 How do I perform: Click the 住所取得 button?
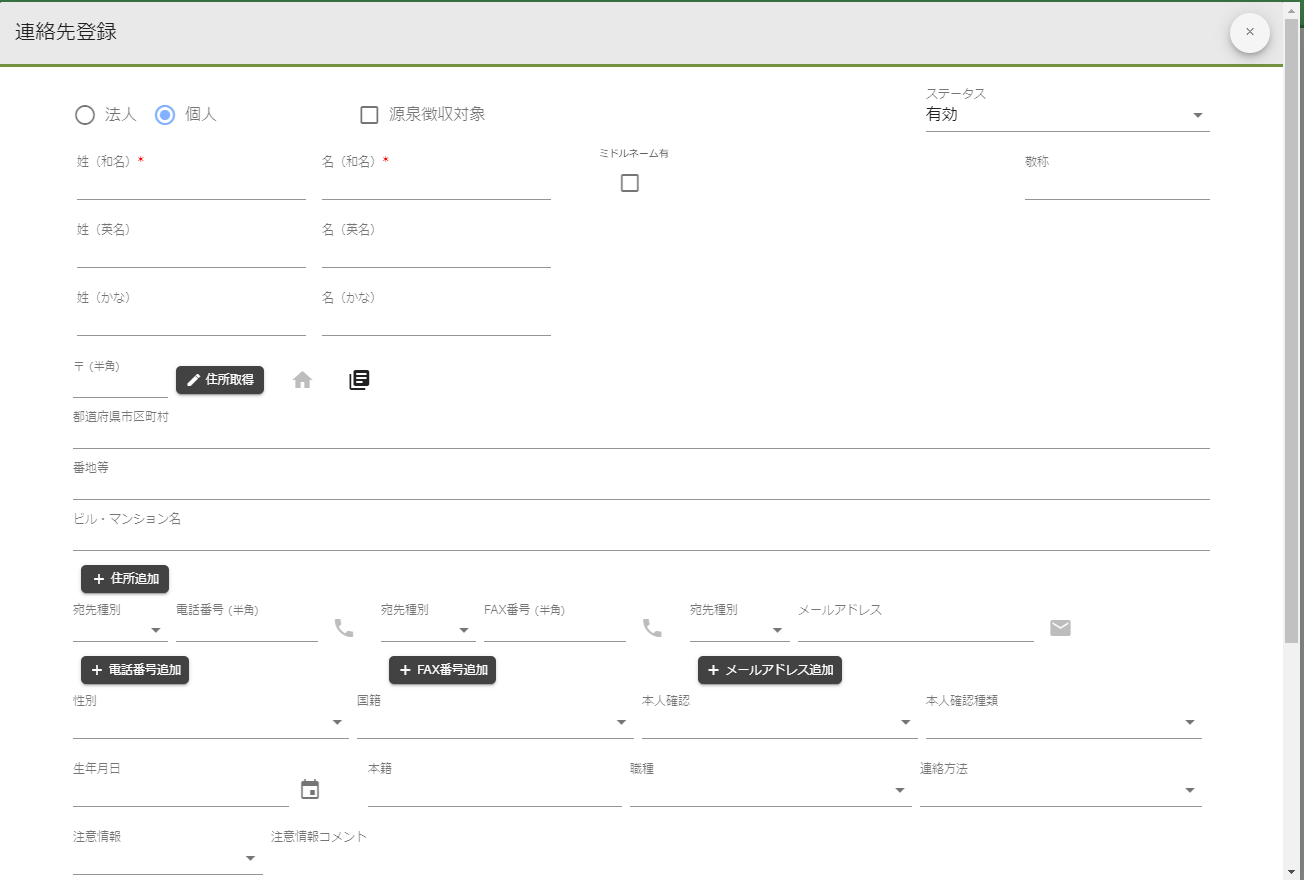click(220, 380)
